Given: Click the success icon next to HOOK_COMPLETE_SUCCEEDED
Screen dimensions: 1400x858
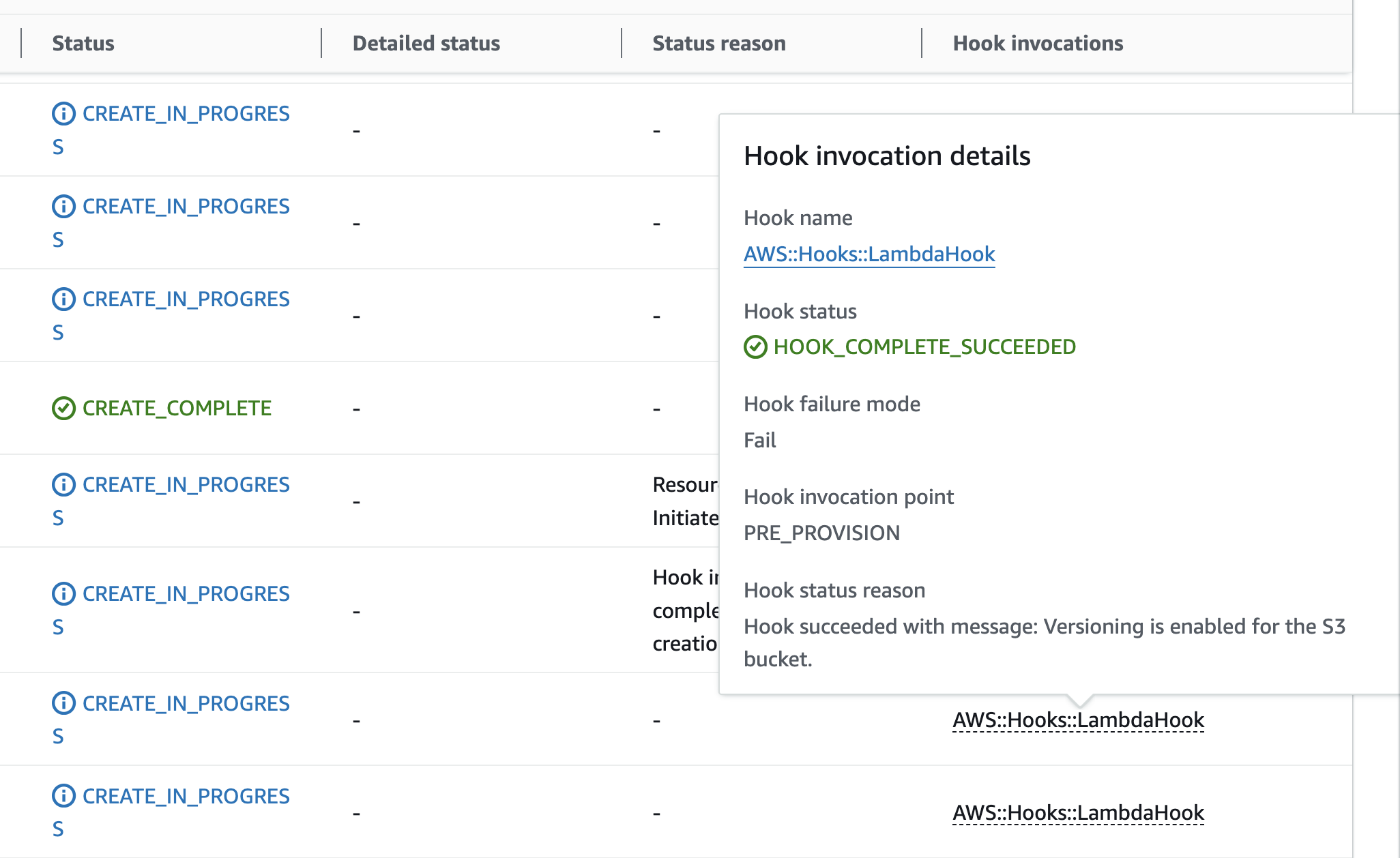Looking at the screenshot, I should (755, 346).
